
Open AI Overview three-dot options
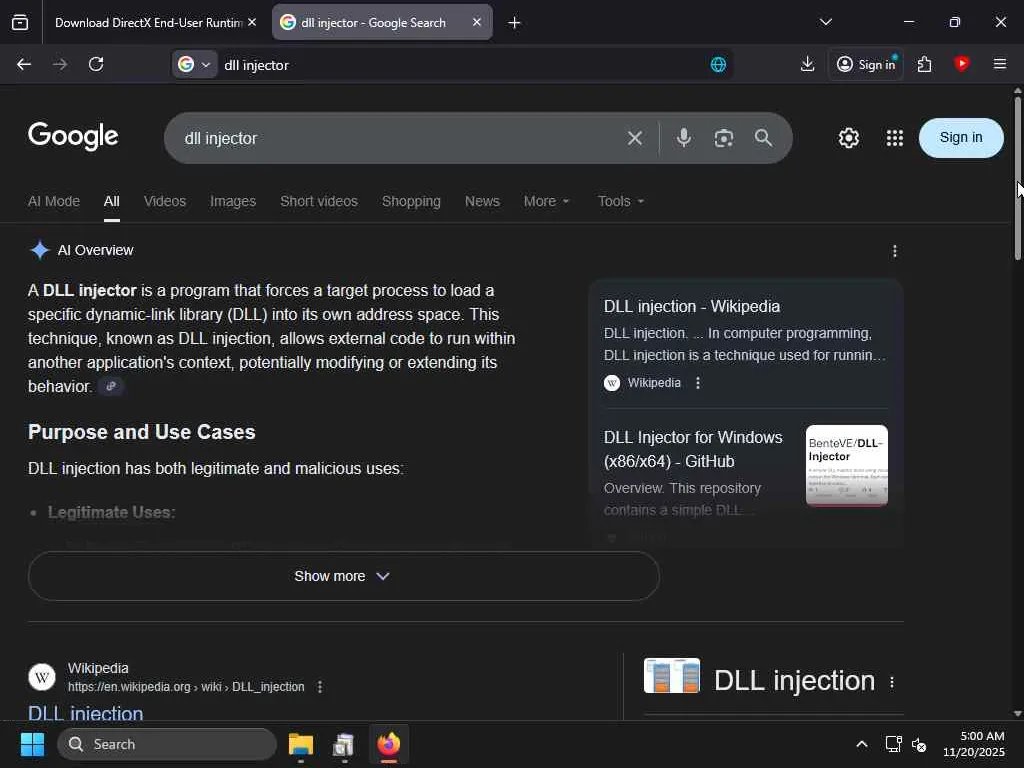pos(895,251)
